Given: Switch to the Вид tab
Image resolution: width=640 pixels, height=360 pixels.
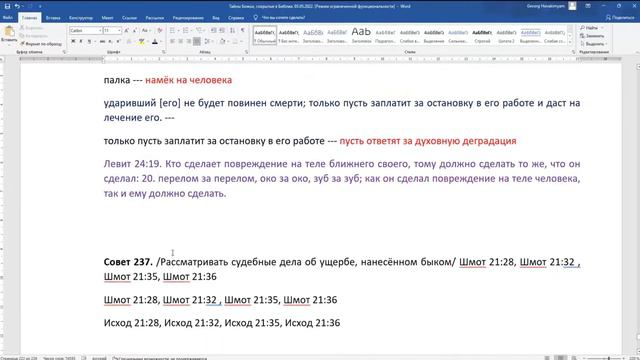Looking at the screenshot, I should tap(216, 18).
